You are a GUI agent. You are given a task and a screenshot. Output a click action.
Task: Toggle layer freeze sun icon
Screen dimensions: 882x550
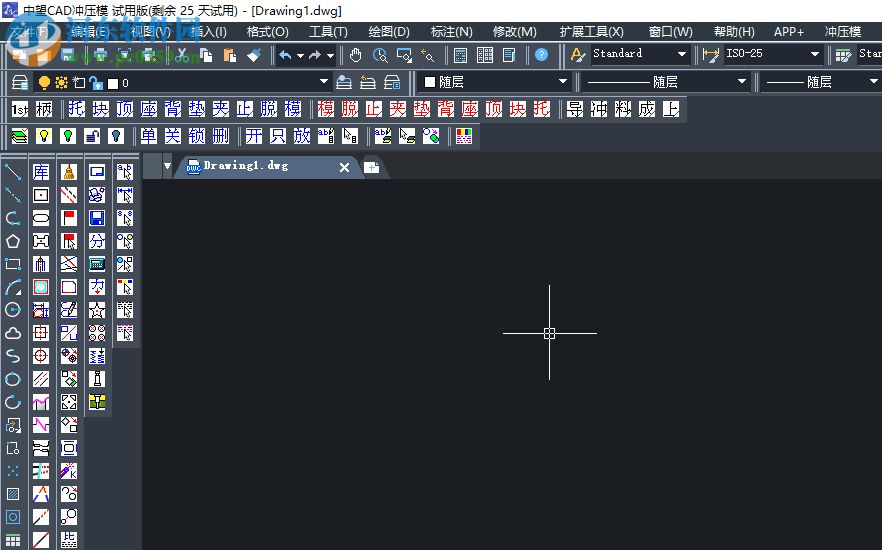point(61,83)
